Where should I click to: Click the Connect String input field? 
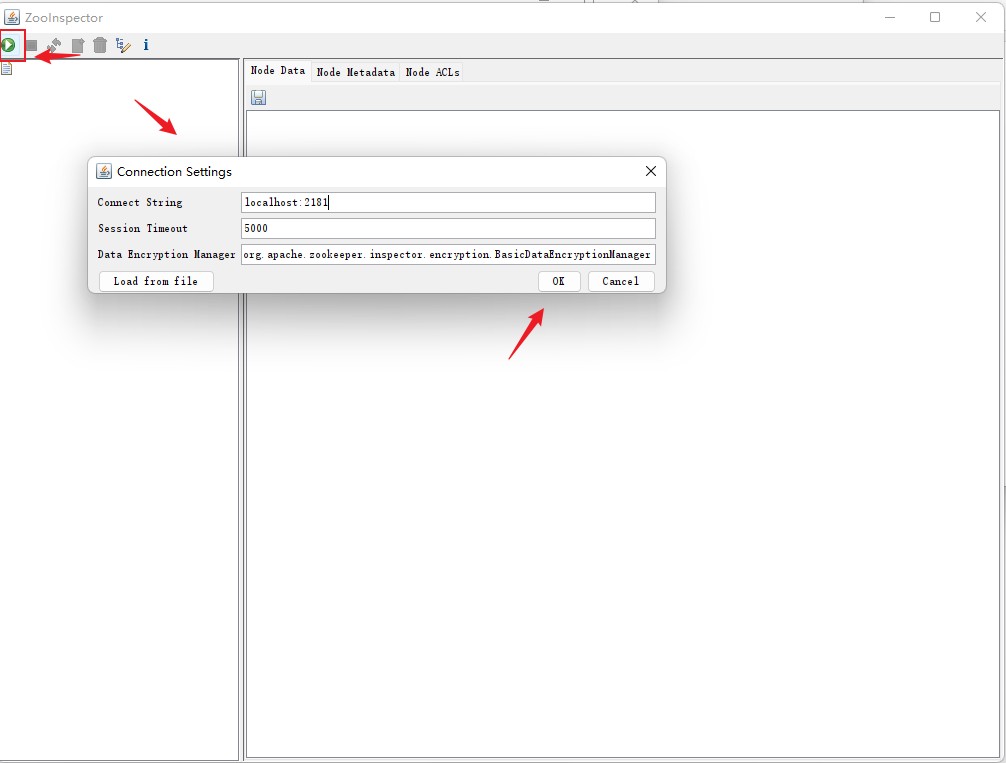(448, 202)
